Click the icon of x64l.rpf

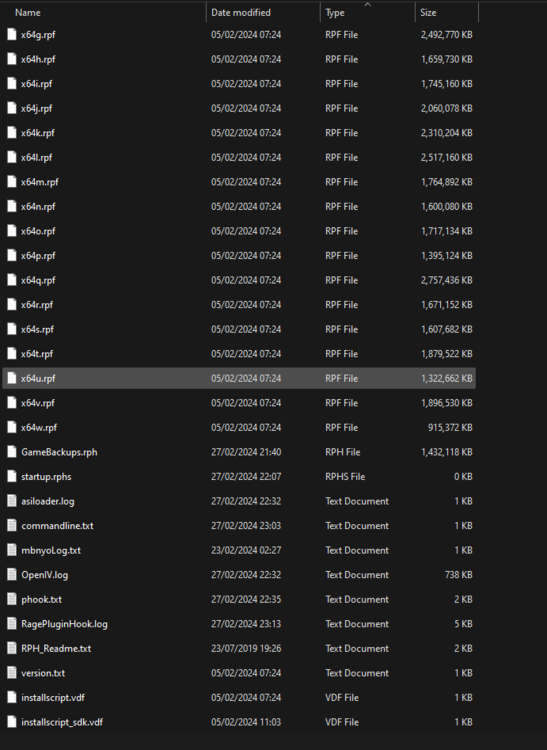pyautogui.click(x=12, y=157)
